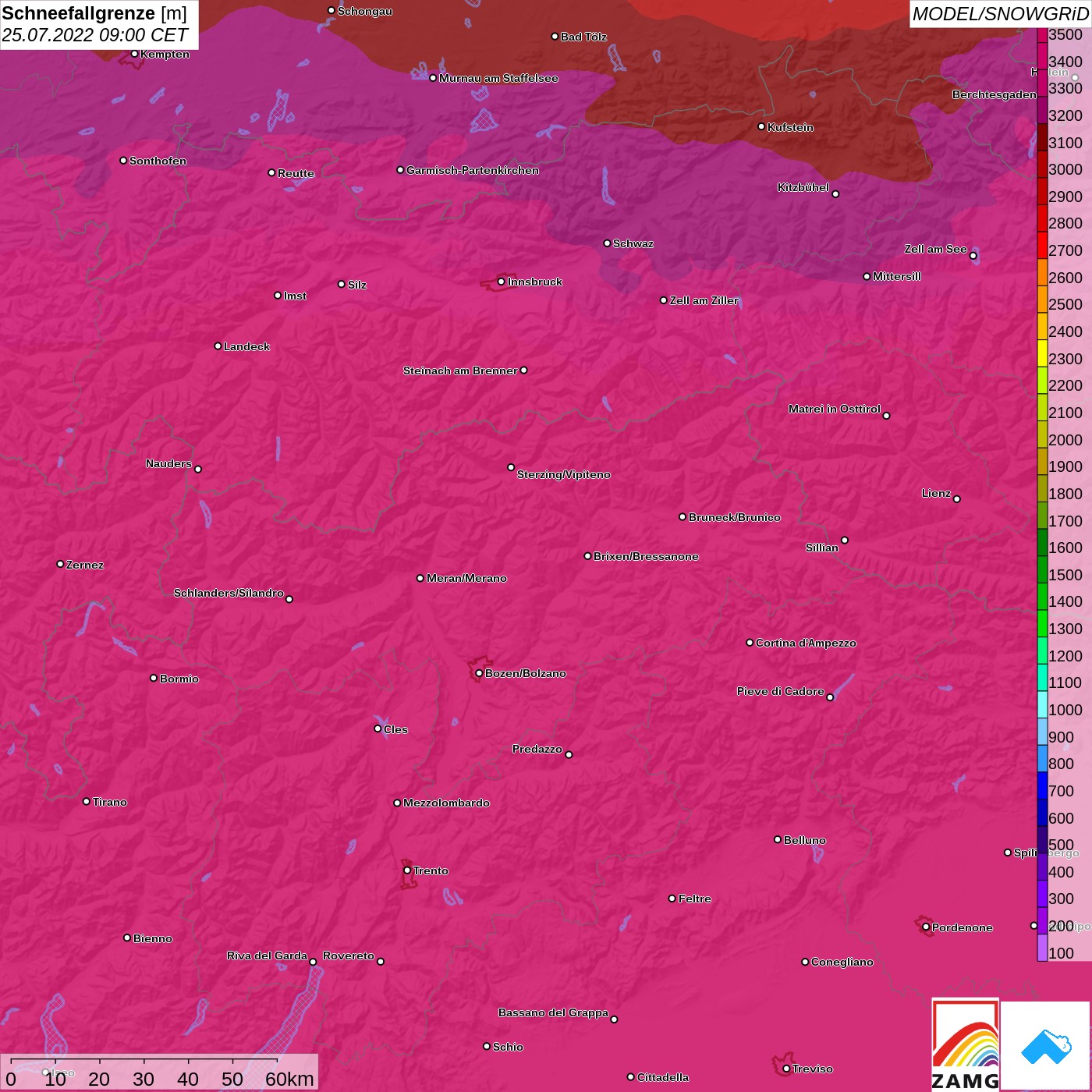Pick the green 1500 legend swatch
Viewport: 1092px width, 1092px height.
click(x=1042, y=569)
